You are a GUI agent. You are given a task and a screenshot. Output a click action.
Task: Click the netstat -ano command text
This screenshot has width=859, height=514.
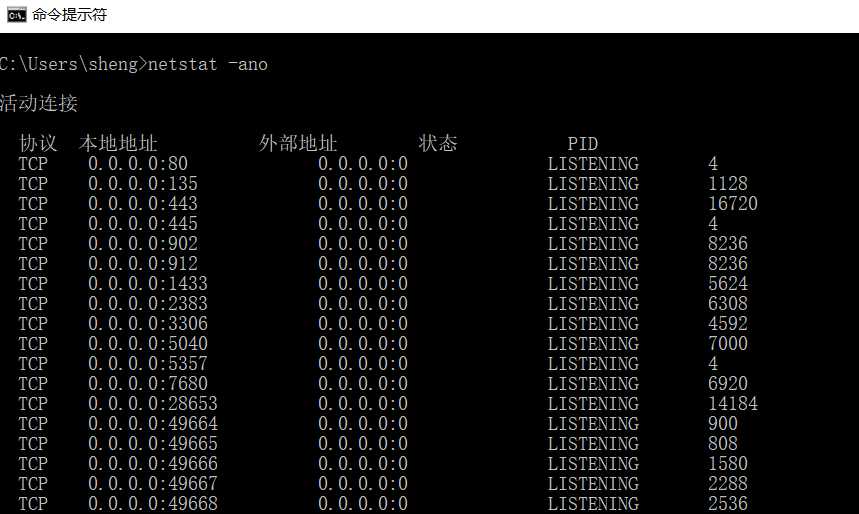208,64
